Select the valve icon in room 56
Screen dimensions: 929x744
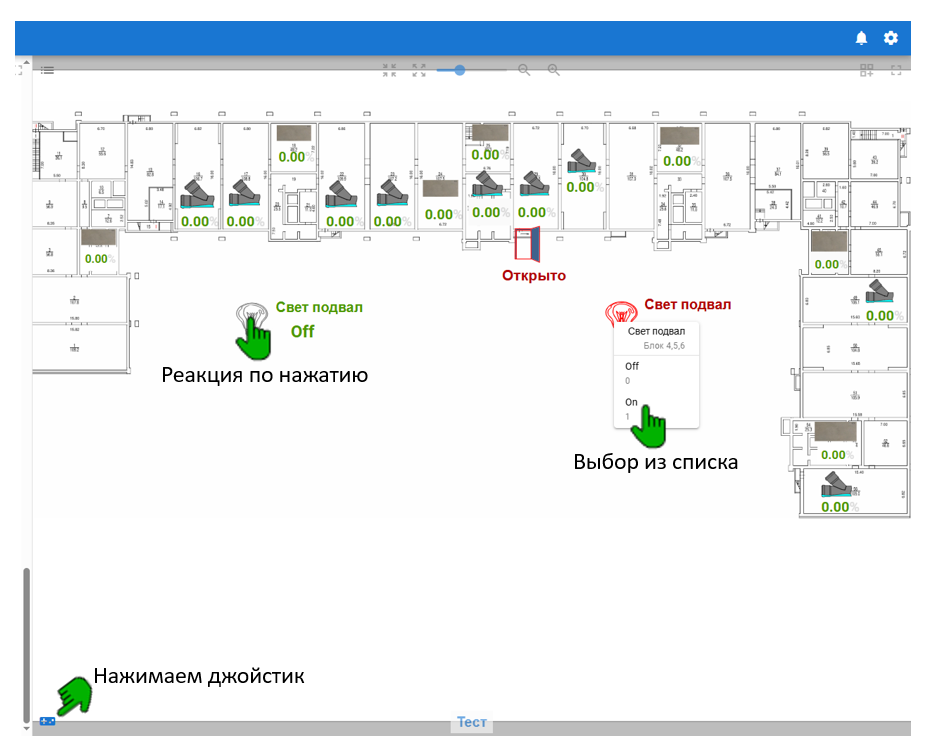837,485
